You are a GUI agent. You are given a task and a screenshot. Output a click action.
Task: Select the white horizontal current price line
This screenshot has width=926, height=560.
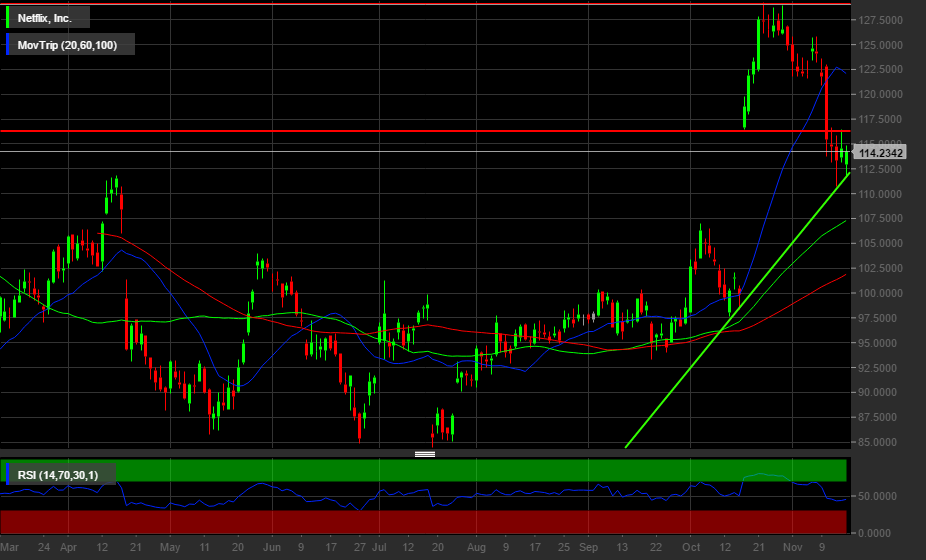coord(425,152)
